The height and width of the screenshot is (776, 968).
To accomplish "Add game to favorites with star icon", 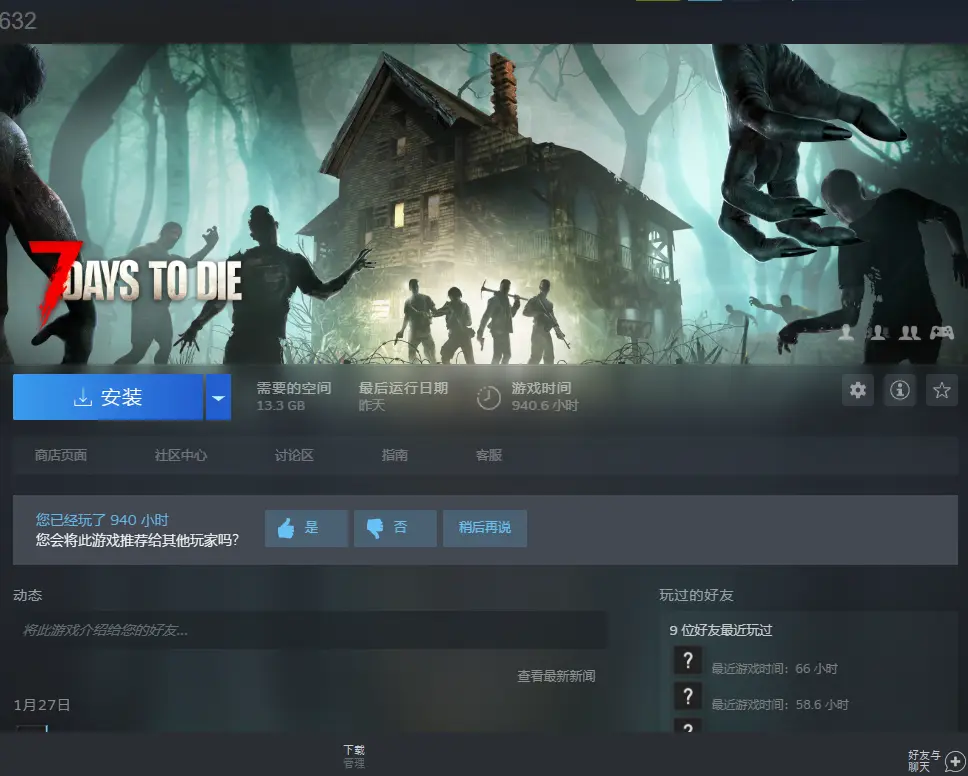I will 941,390.
